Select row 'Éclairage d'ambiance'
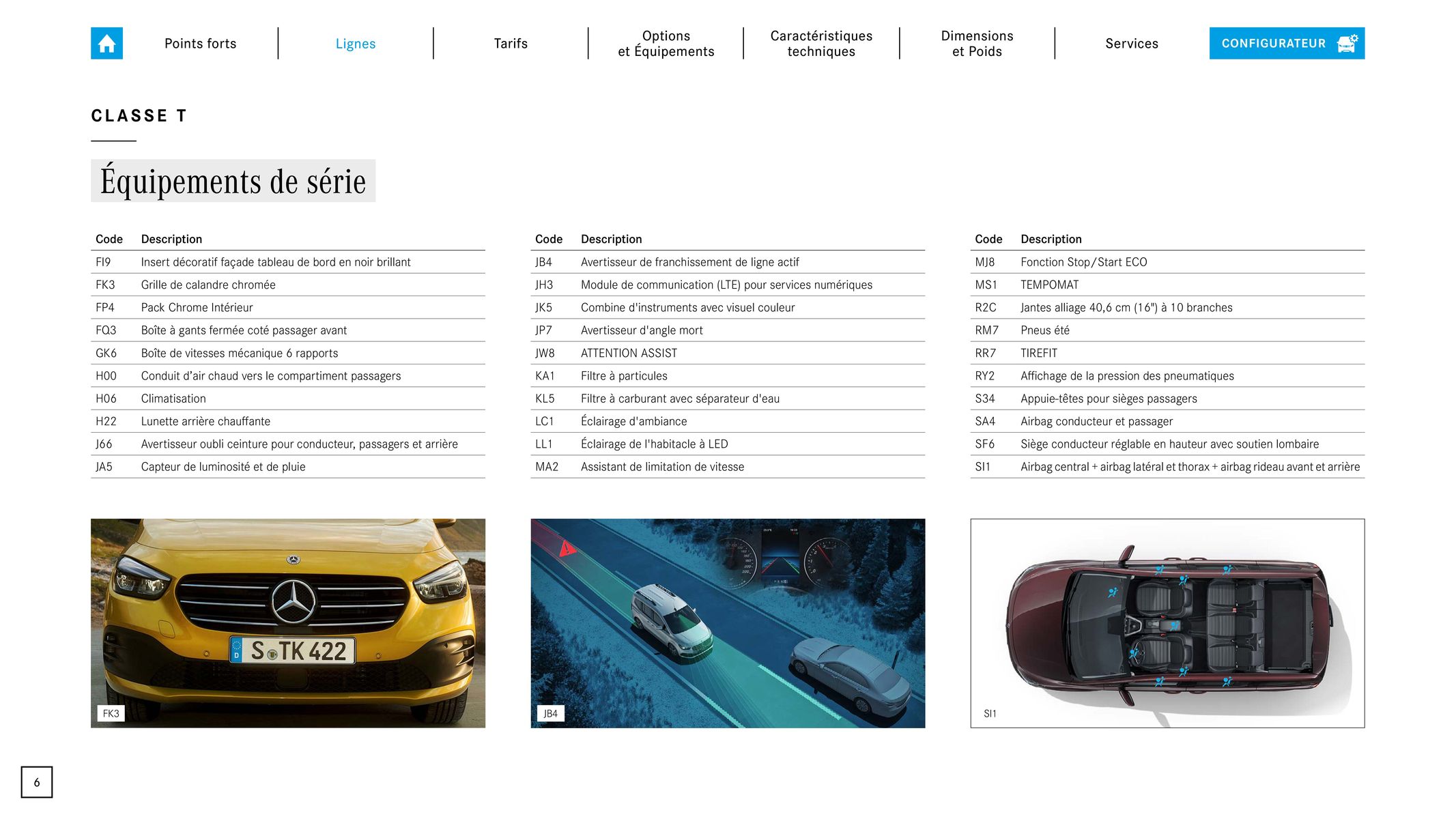 click(x=728, y=421)
